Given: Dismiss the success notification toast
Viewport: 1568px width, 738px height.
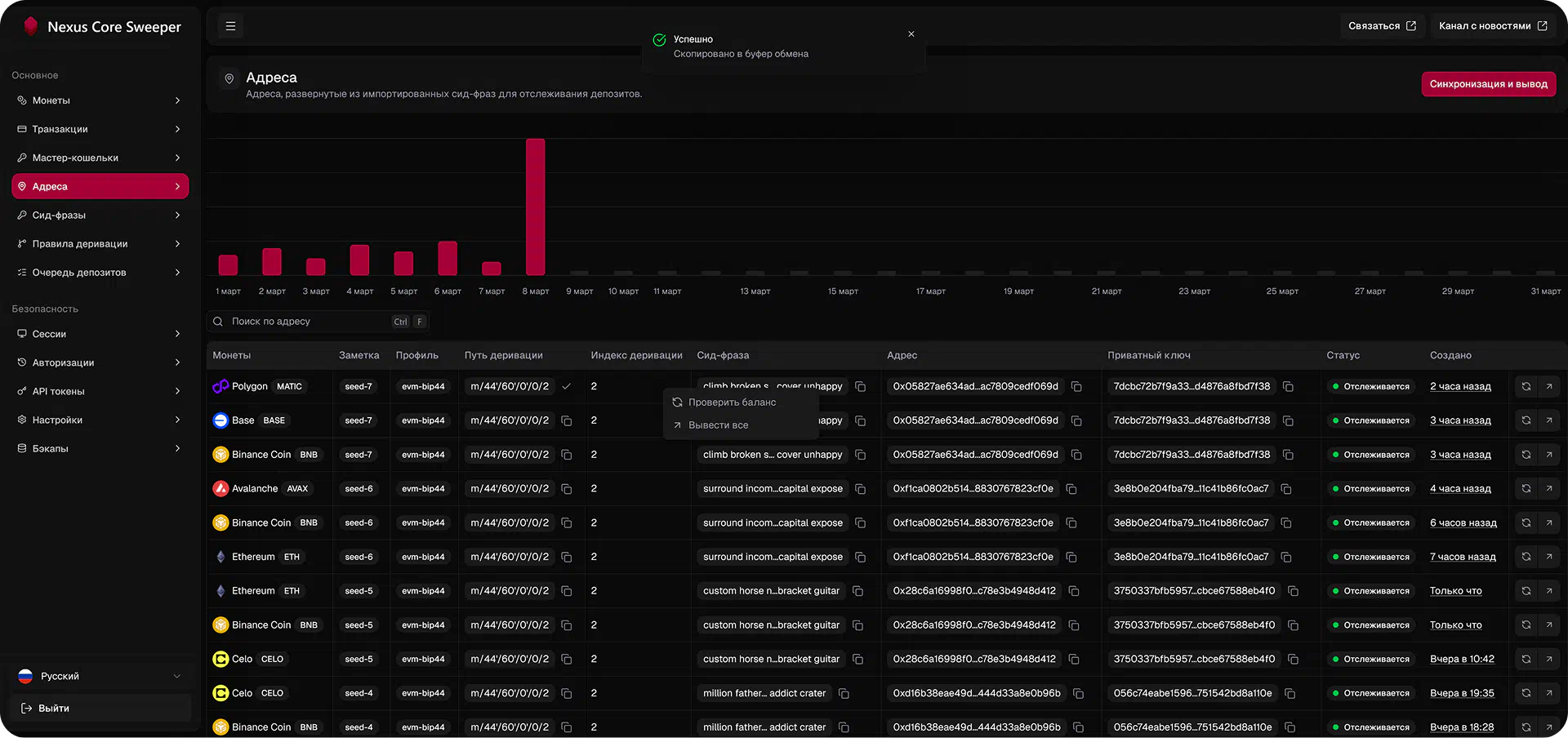Looking at the screenshot, I should coord(911,34).
